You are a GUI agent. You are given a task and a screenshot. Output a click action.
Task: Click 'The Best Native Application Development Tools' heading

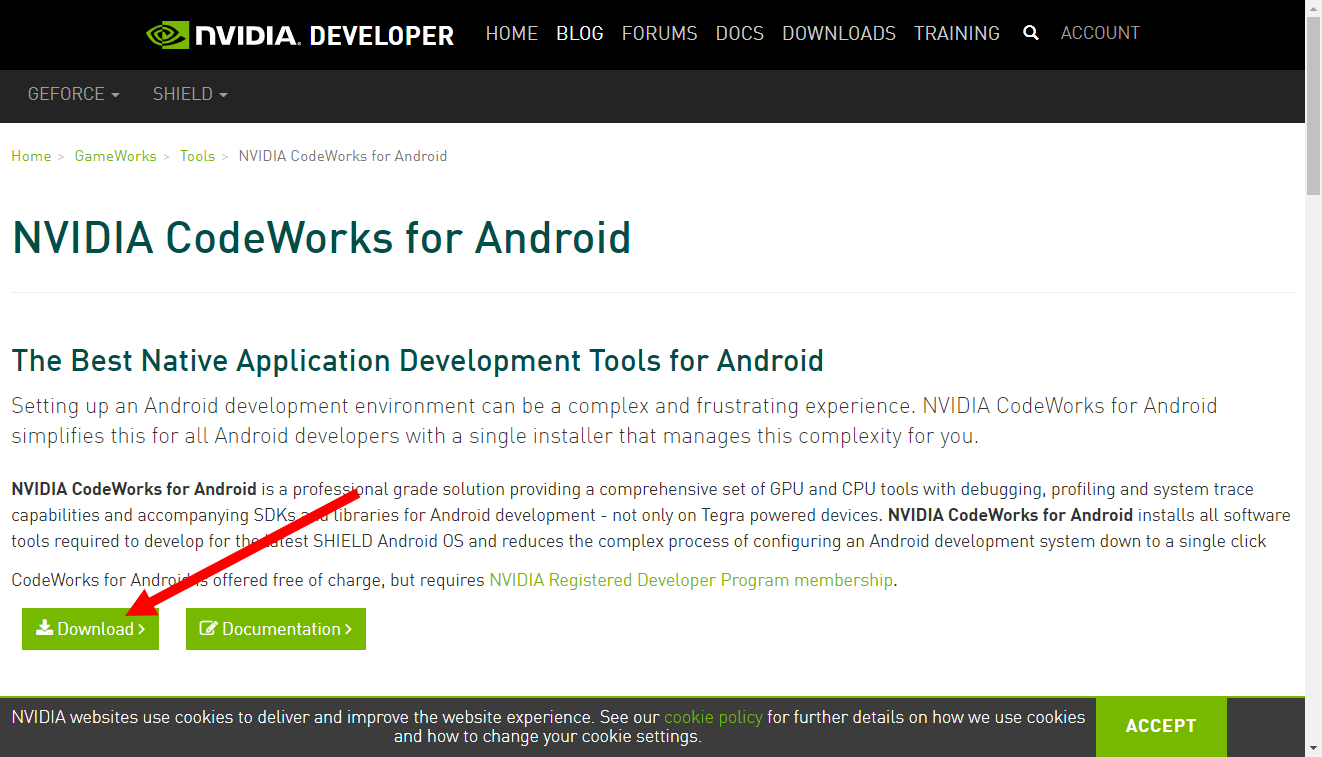pos(418,360)
